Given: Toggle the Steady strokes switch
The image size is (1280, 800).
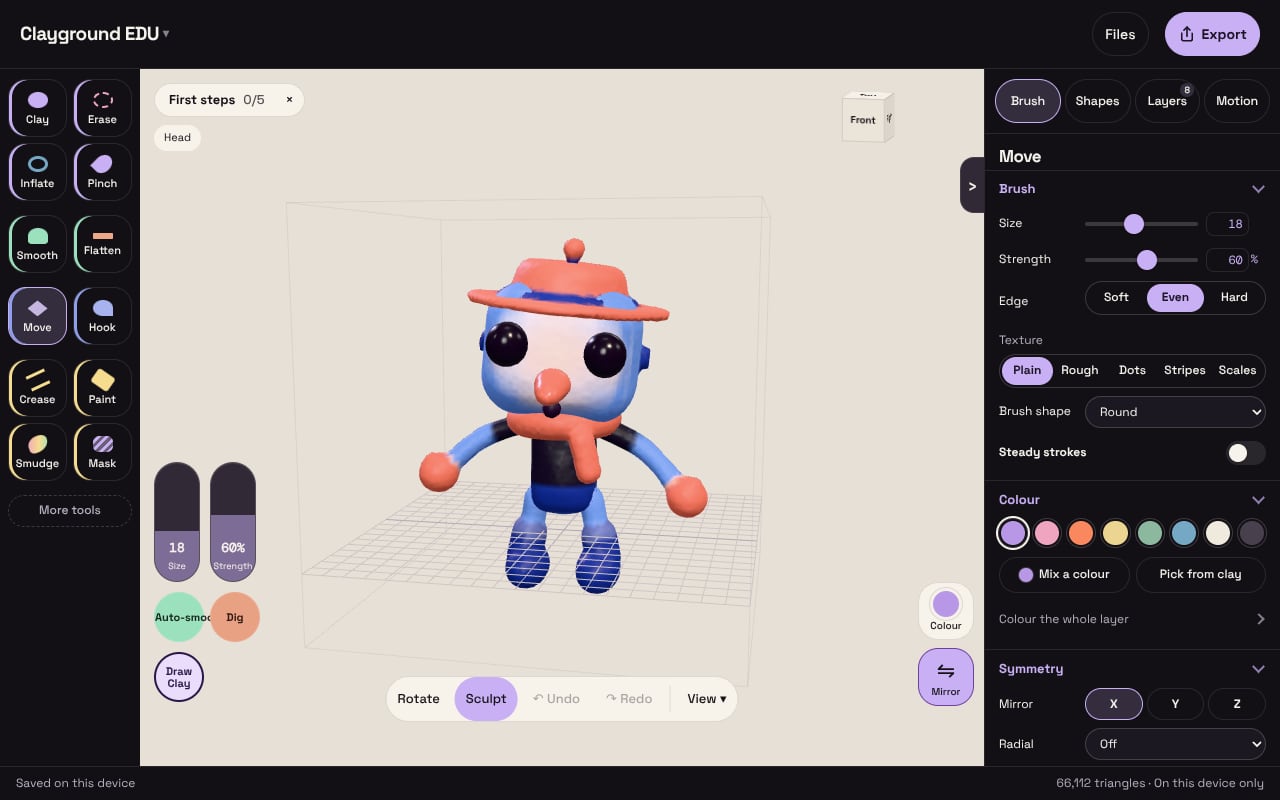Looking at the screenshot, I should click(x=1246, y=452).
